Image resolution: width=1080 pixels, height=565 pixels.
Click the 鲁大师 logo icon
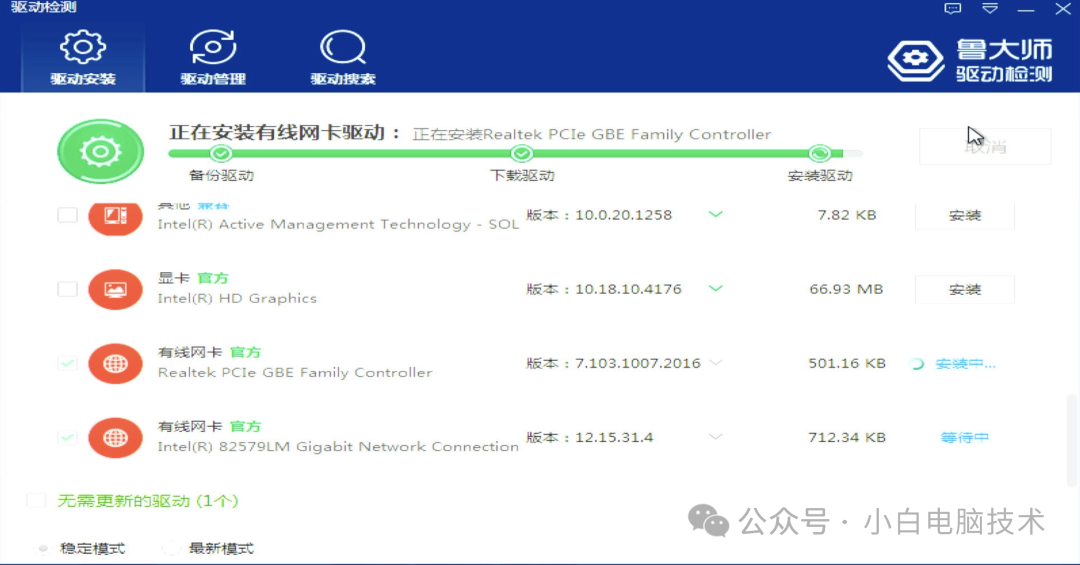[x=915, y=61]
